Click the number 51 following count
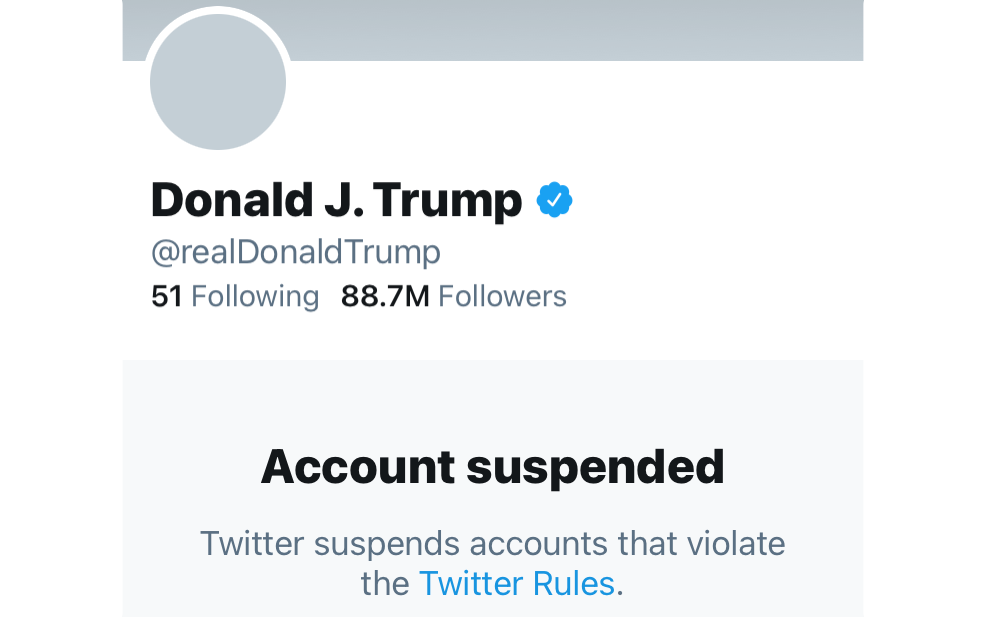 pos(166,296)
